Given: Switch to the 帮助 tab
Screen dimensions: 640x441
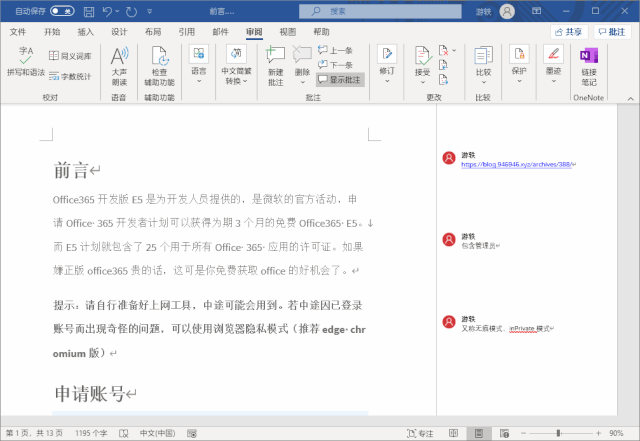Looking at the screenshot, I should [x=321, y=32].
